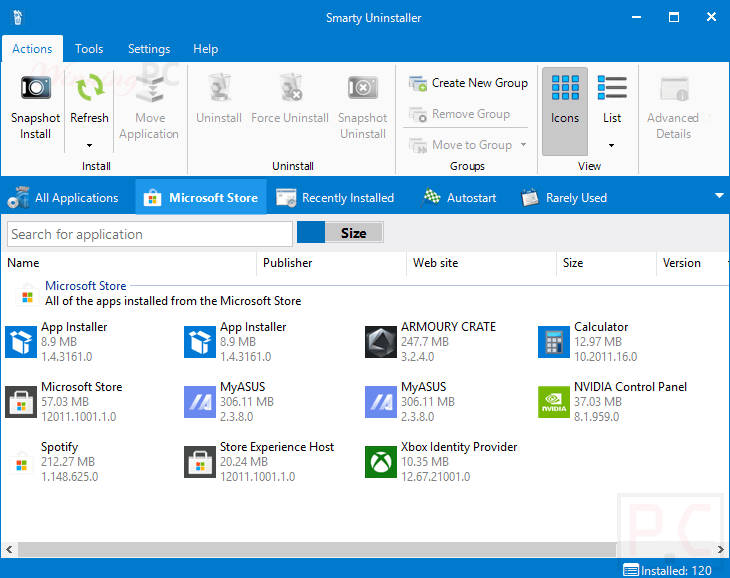Select the Store Experience Host icon

click(x=200, y=462)
